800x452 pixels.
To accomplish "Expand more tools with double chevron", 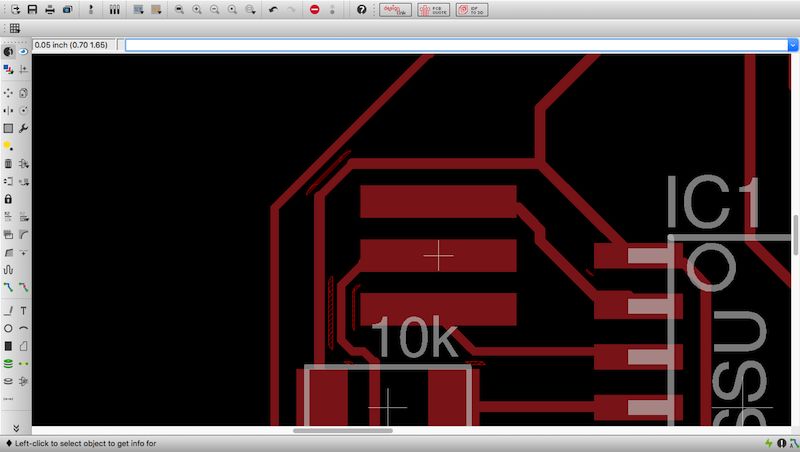I will tap(16, 428).
